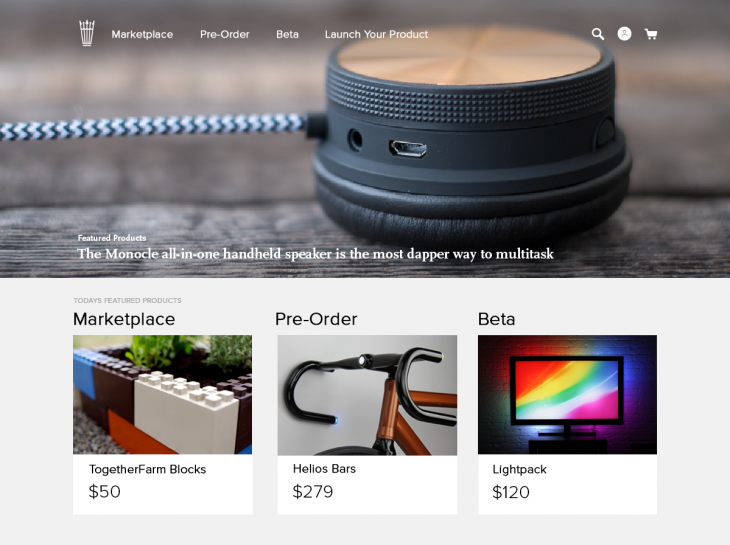Click the Featured Products hero label

point(112,238)
